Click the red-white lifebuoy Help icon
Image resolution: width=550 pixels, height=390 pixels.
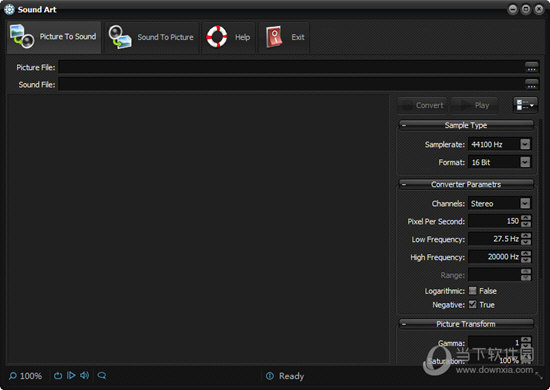[x=217, y=36]
